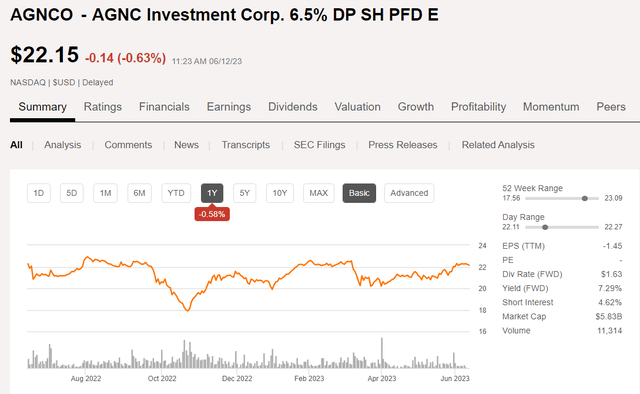The width and height of the screenshot is (640, 394).
Task: Select the 10Y chart range
Action: coord(280,193)
